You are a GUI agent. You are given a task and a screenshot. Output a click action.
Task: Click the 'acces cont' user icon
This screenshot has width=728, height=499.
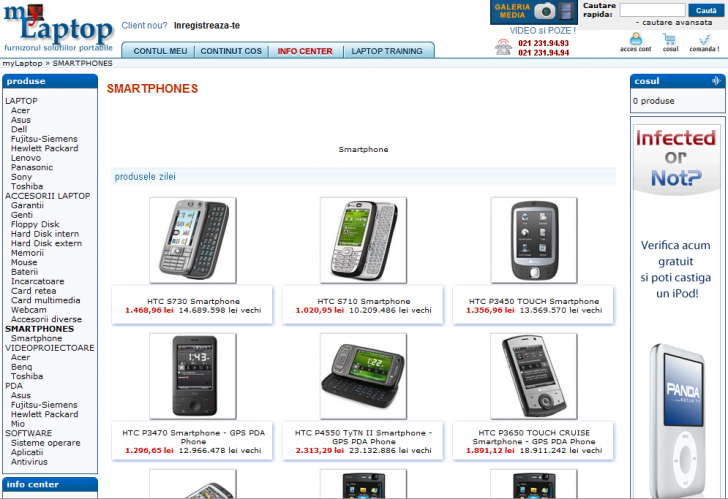pos(636,39)
